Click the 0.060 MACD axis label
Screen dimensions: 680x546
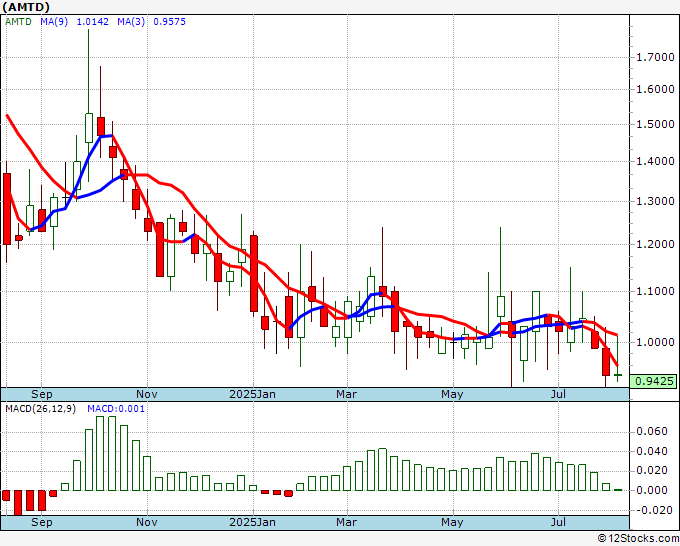click(x=652, y=432)
